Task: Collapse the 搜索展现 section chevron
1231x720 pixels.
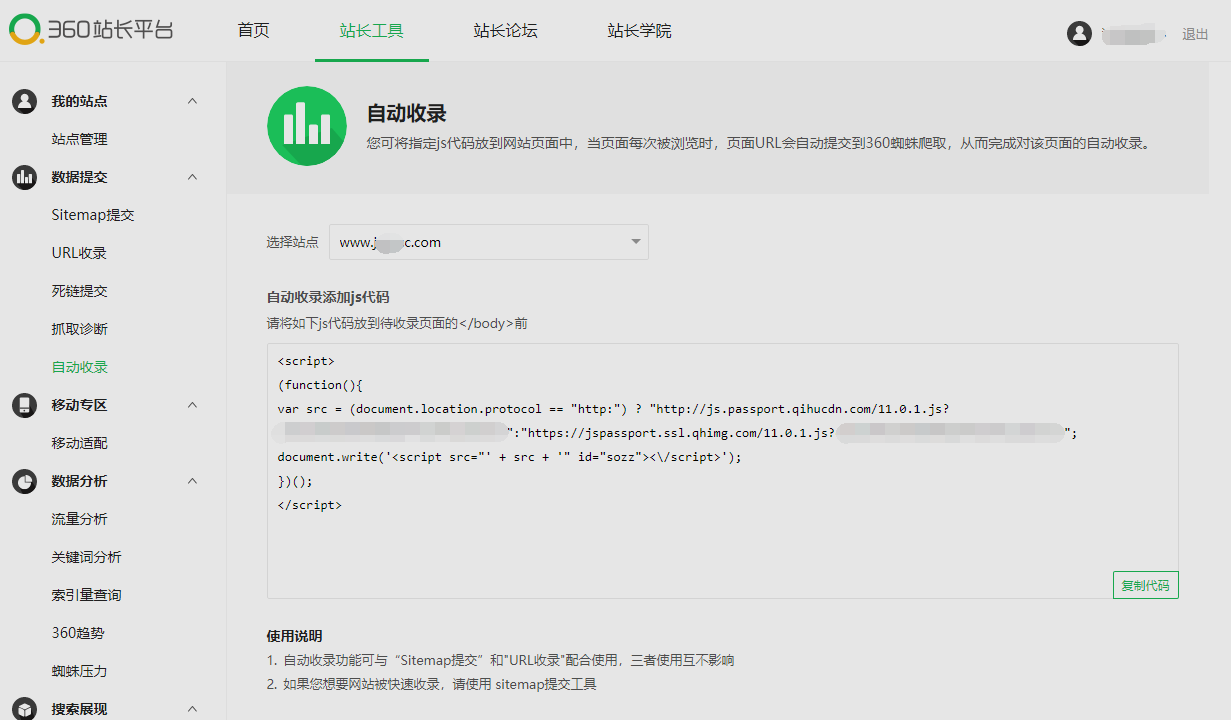Action: coord(193,709)
